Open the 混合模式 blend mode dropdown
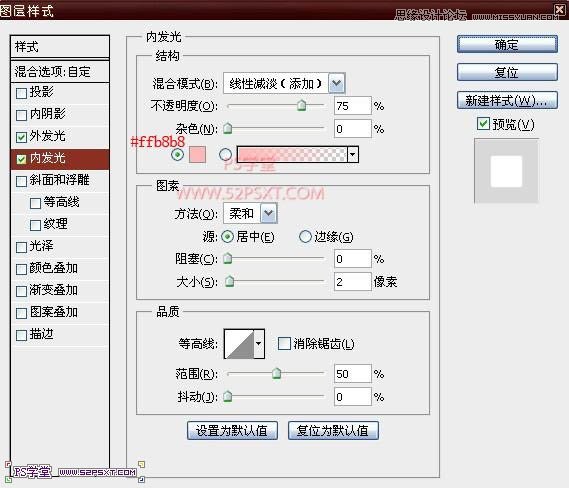 coord(336,83)
